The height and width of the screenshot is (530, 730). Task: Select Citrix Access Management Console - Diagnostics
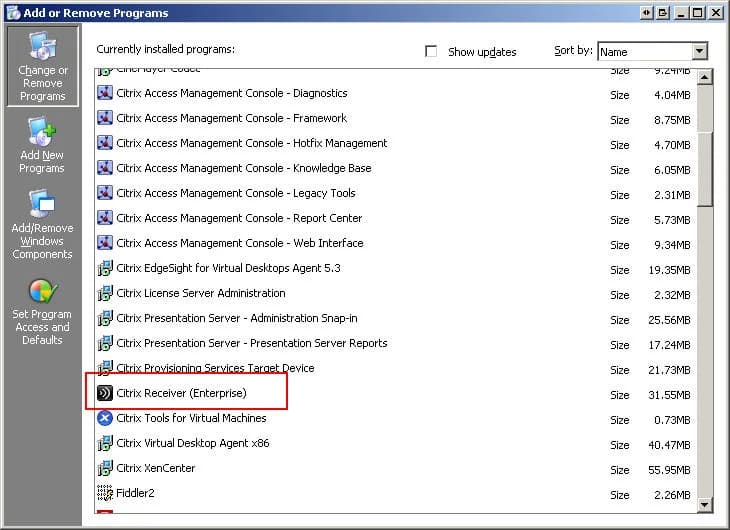click(x=232, y=93)
